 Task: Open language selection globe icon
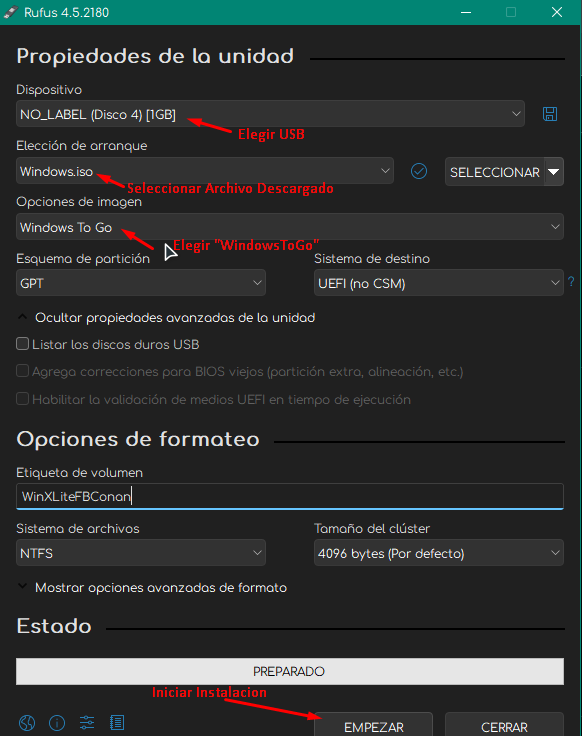[x=27, y=722]
